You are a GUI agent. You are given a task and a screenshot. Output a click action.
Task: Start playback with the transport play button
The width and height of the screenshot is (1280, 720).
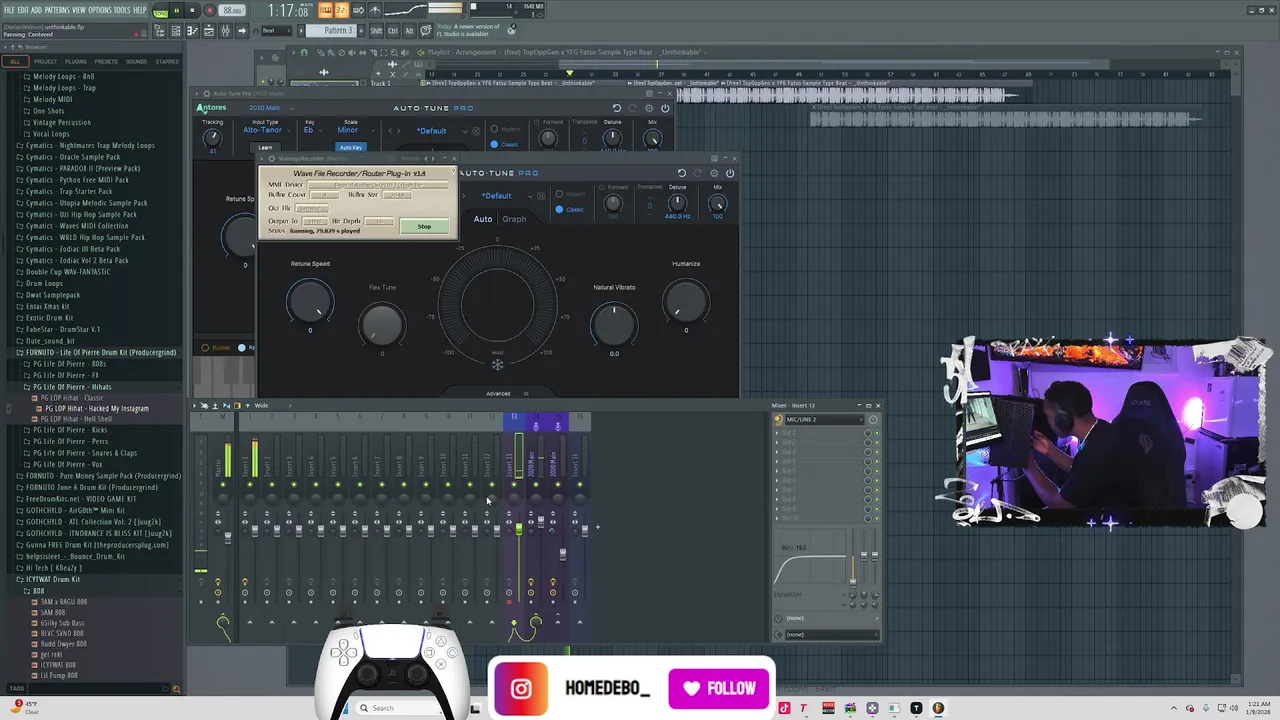point(176,10)
